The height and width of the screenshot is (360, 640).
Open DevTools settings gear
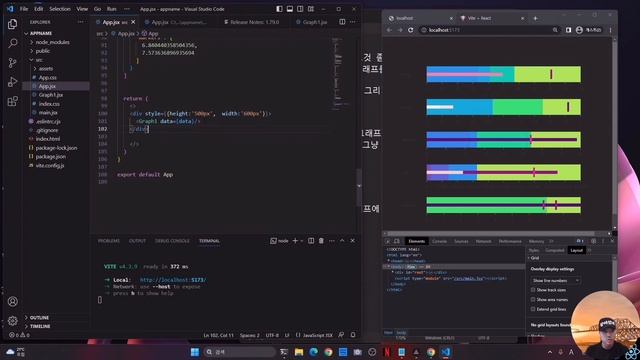tap(593, 241)
